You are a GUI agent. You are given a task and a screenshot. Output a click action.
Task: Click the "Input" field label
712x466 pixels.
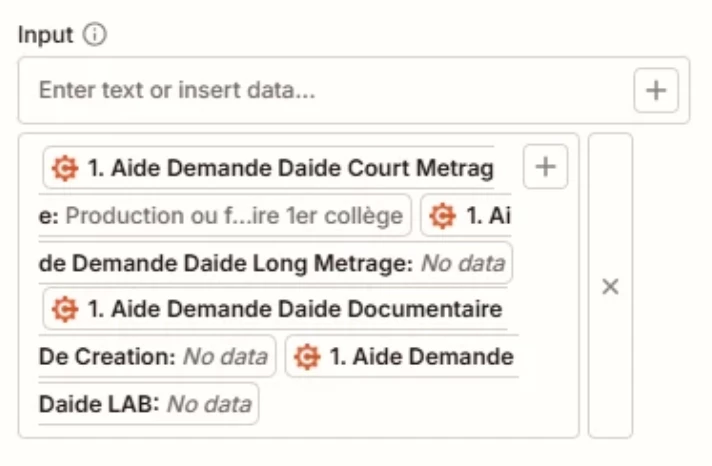point(46,35)
